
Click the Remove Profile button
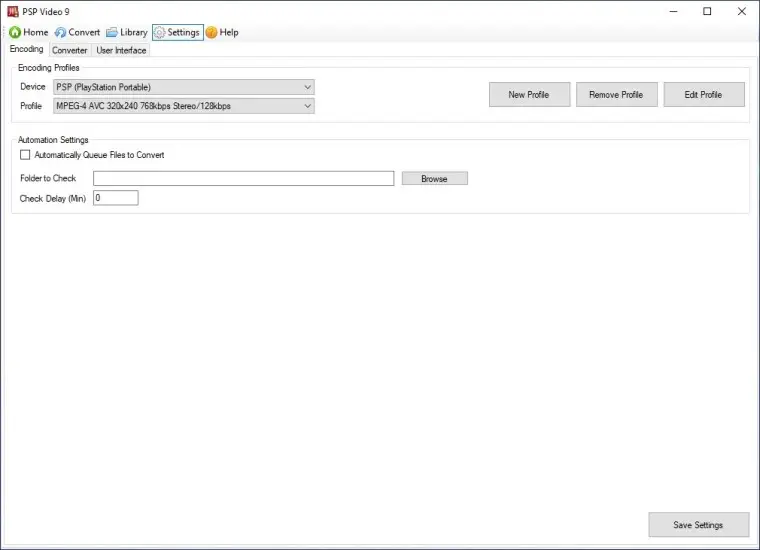616,95
